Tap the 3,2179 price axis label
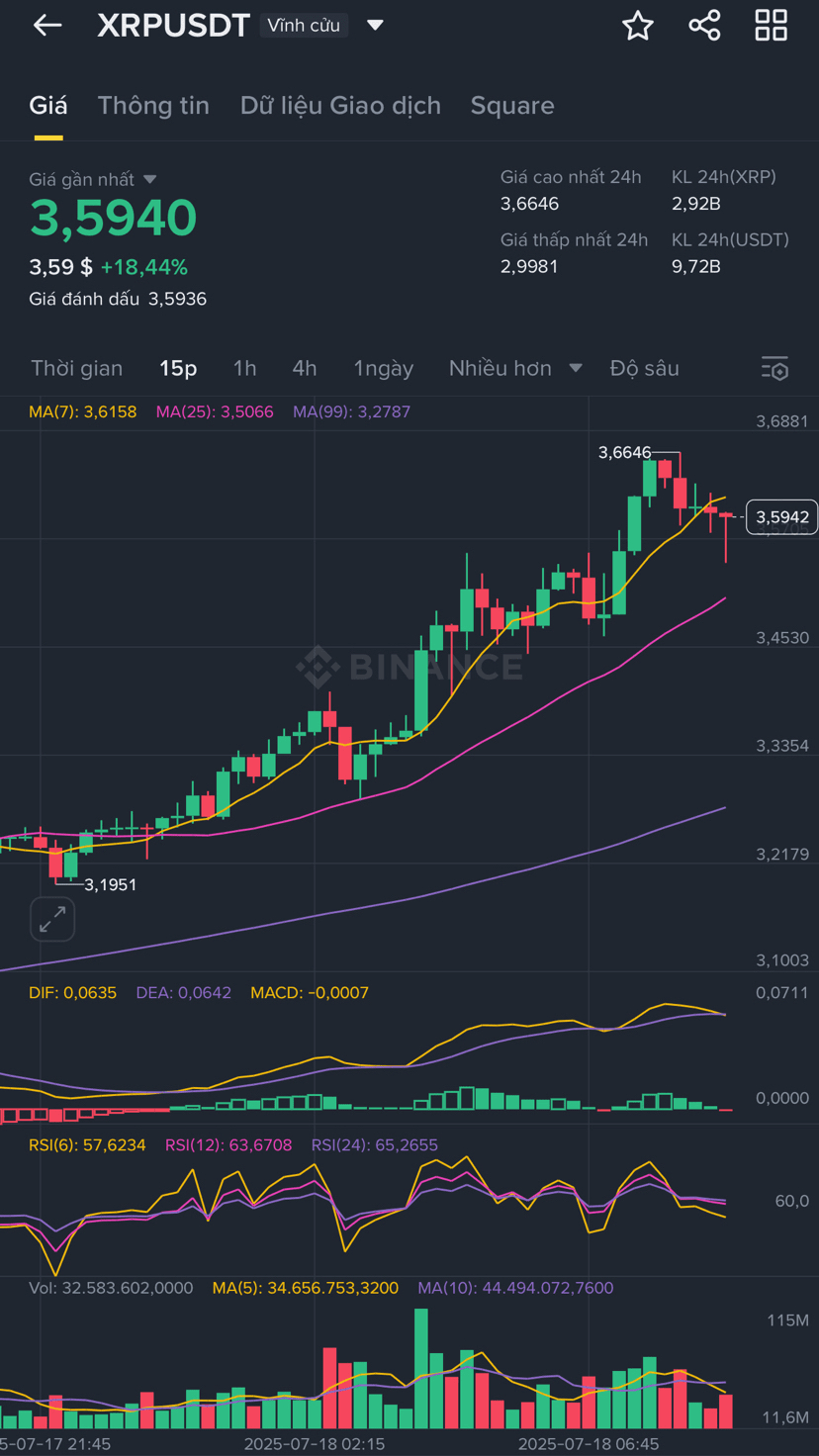The image size is (819, 1456). pos(782,854)
